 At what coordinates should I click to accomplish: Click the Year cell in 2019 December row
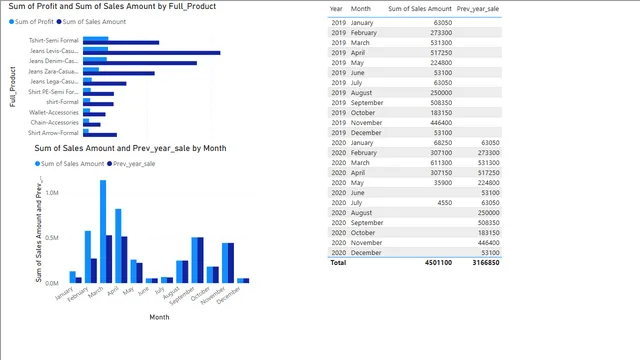(x=338, y=133)
